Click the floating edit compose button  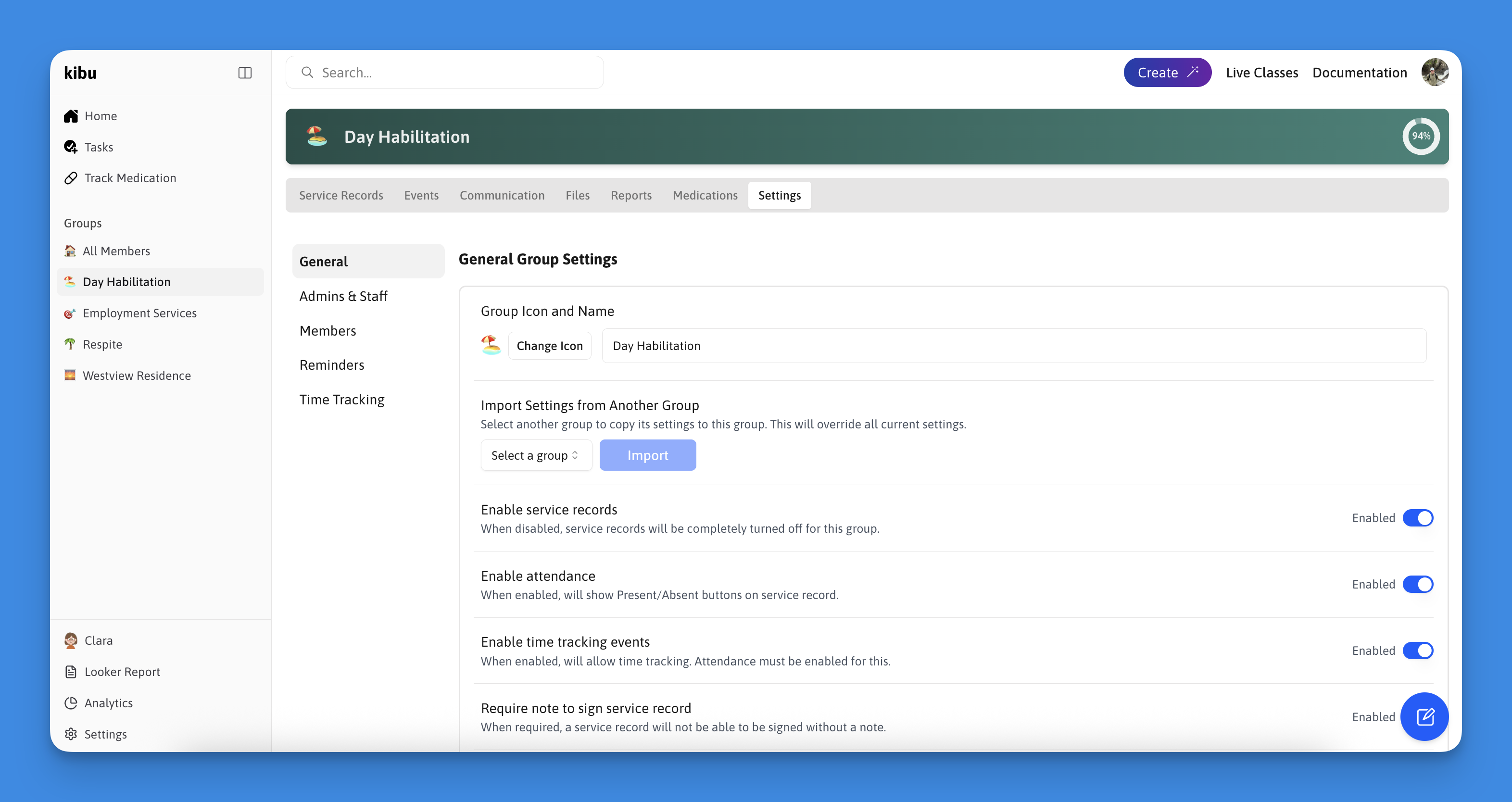[x=1424, y=716]
